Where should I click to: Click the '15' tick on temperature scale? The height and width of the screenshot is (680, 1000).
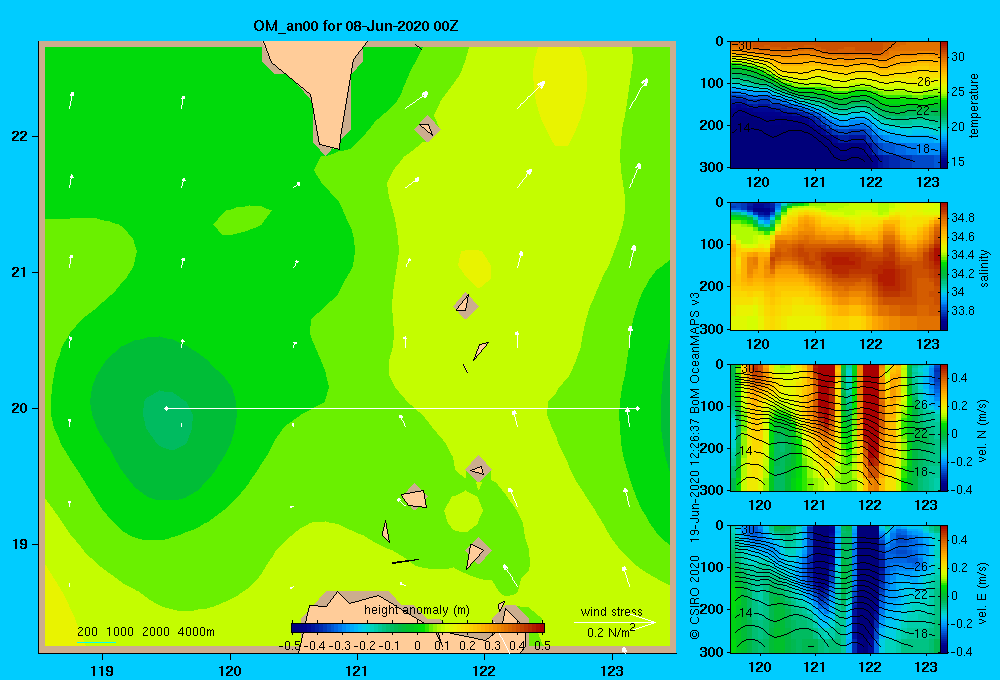tap(958, 161)
